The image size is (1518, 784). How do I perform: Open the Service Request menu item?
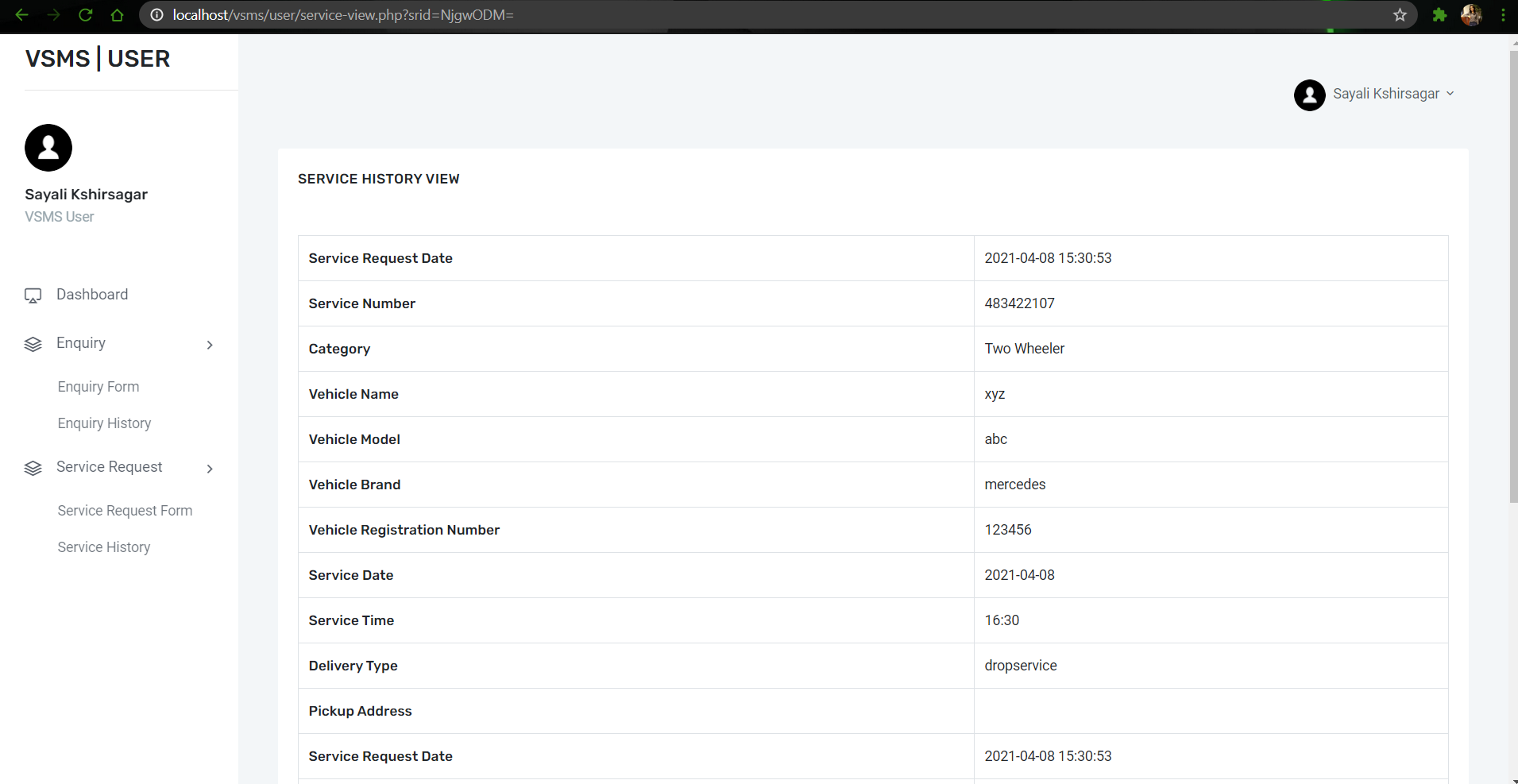coord(109,467)
